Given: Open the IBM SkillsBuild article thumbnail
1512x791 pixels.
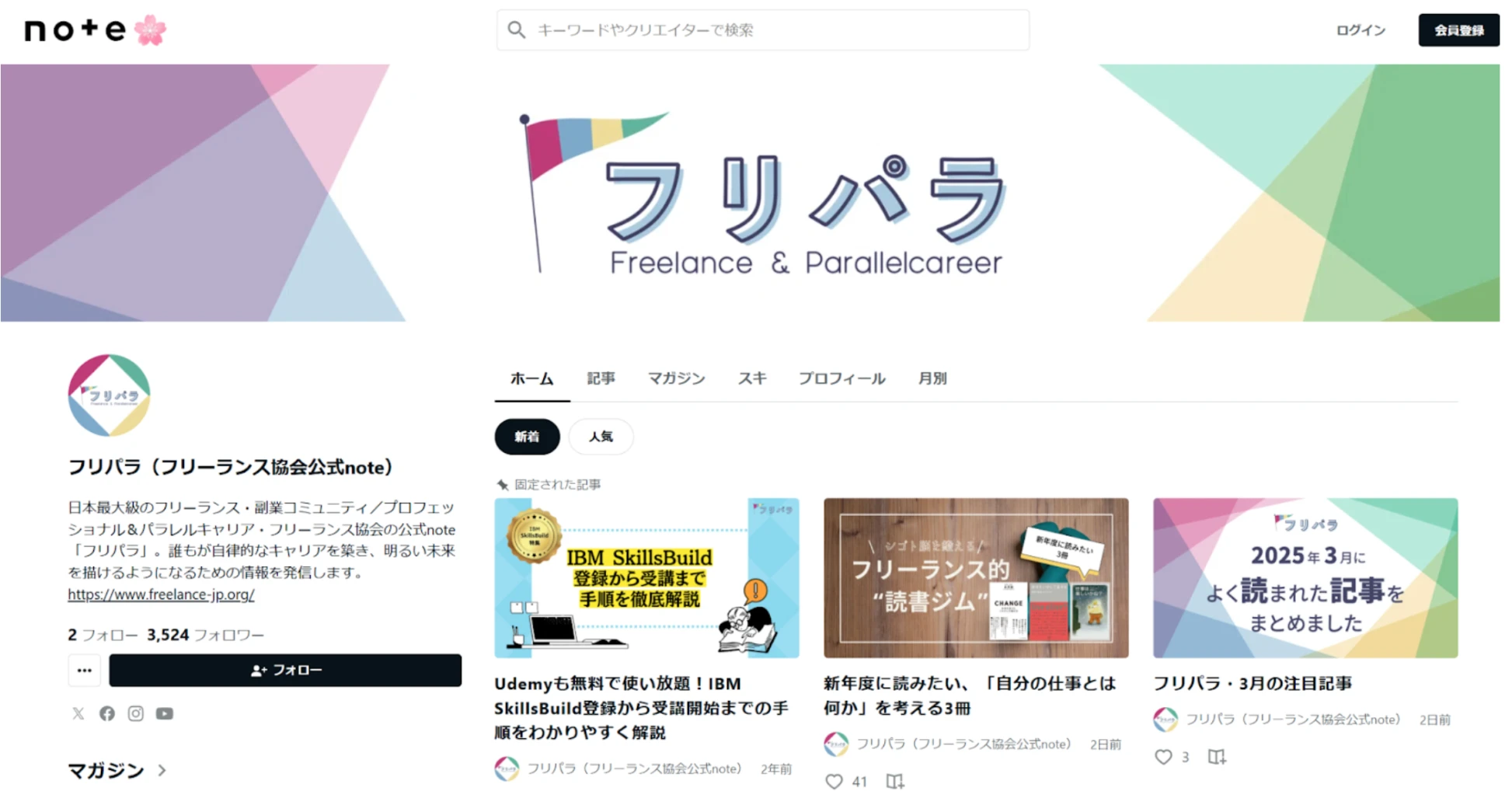Looking at the screenshot, I should pos(646,578).
